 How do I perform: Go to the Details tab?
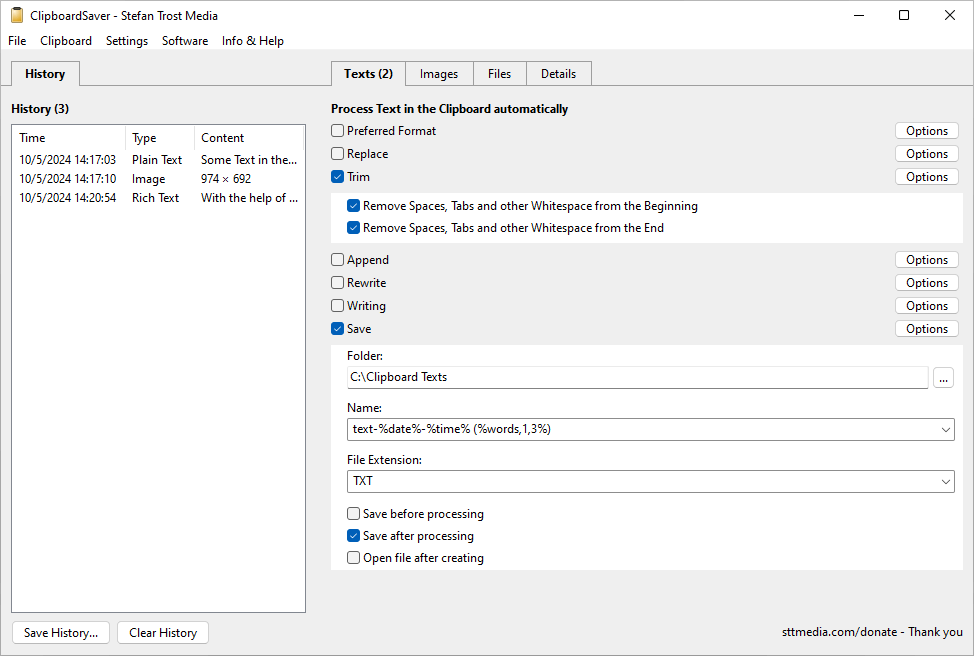click(558, 74)
